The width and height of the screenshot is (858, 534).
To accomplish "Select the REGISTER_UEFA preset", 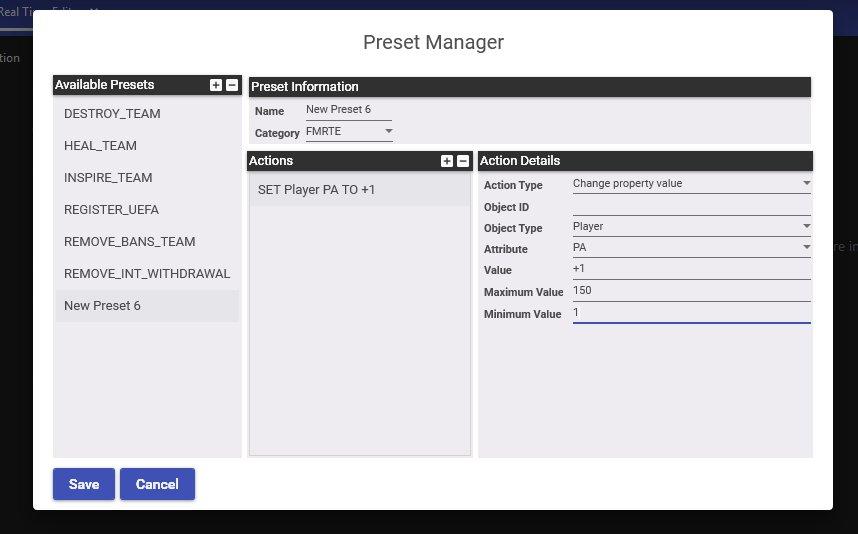I will (111, 210).
